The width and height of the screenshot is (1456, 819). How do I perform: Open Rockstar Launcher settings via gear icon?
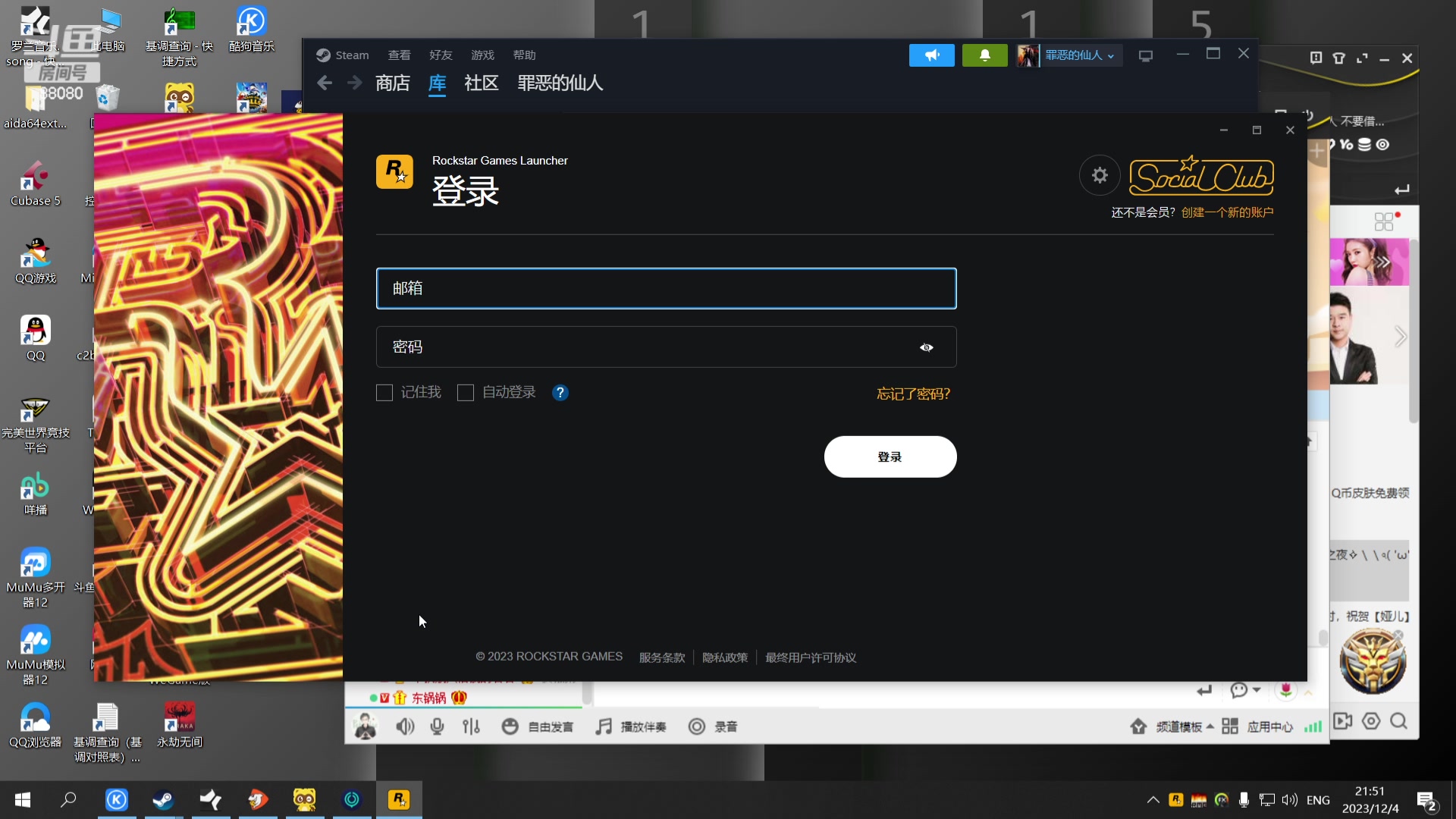pos(1099,174)
